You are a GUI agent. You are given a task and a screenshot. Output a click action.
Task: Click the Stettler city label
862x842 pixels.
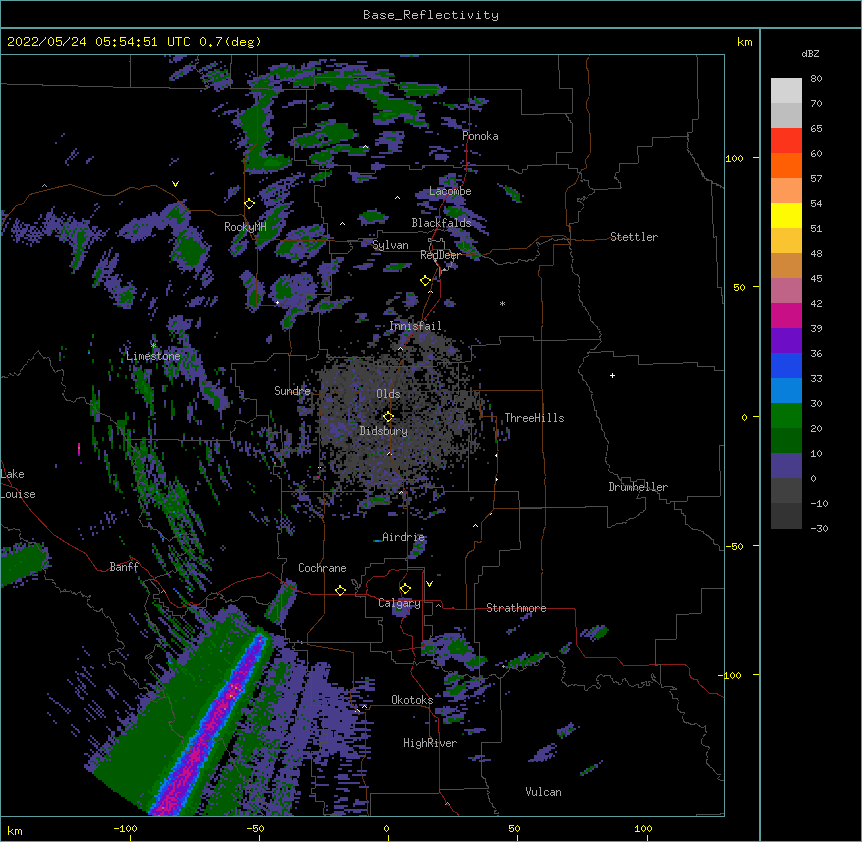pyautogui.click(x=634, y=237)
